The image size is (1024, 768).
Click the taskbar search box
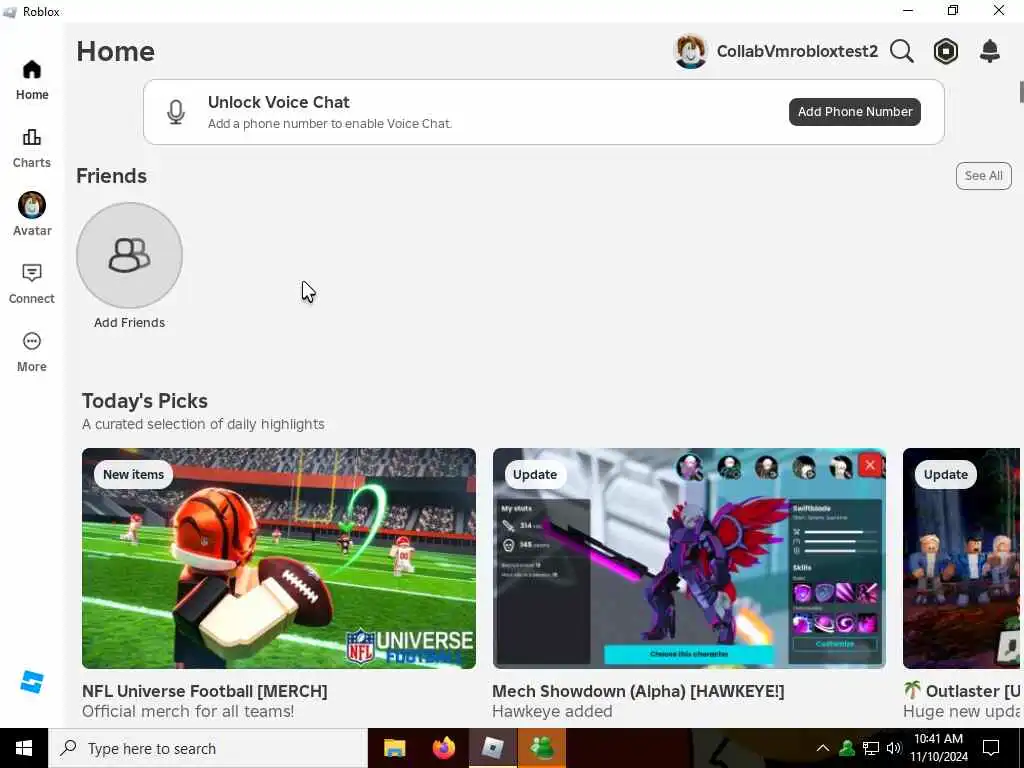click(208, 748)
